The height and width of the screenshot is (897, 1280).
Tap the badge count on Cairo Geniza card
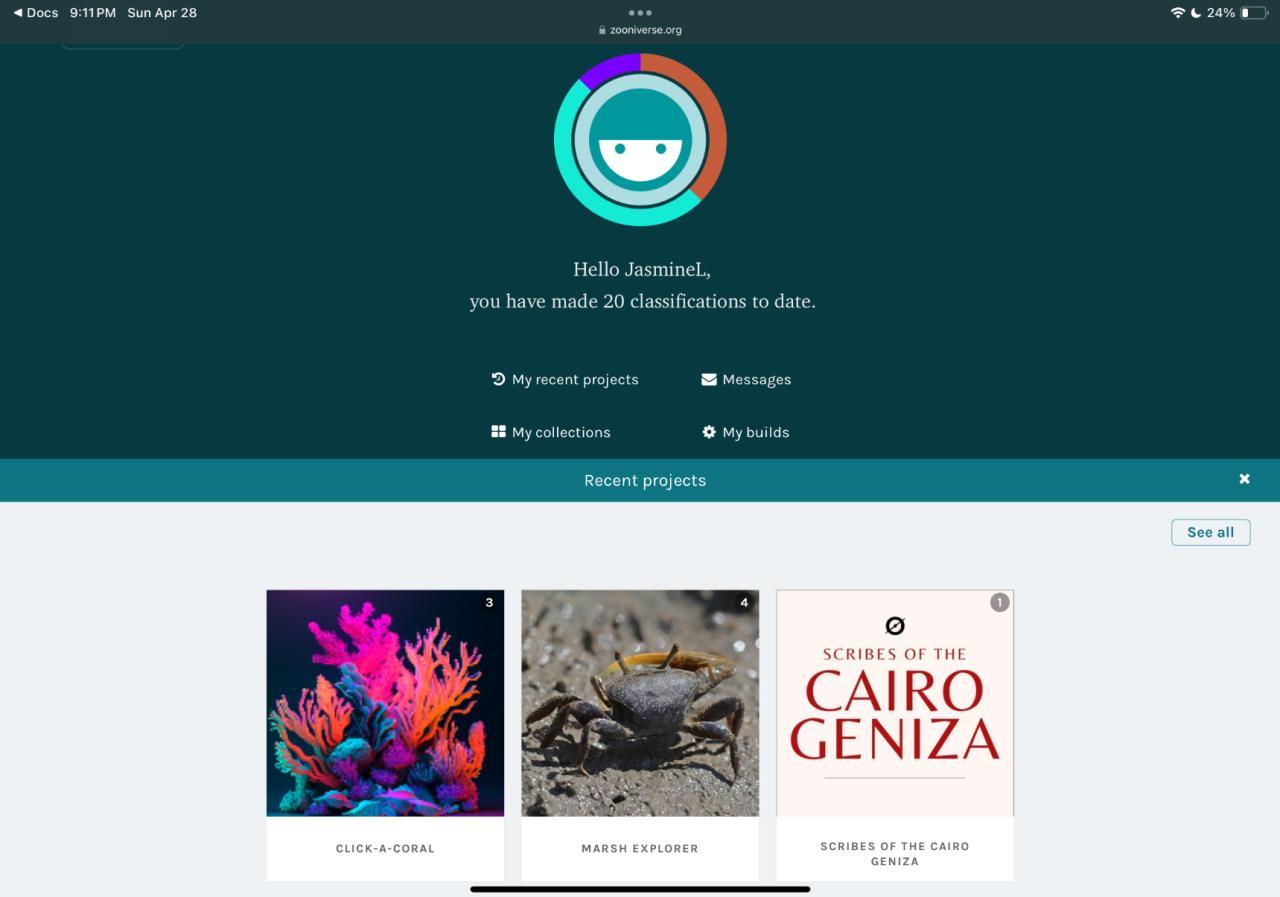pyautogui.click(x=999, y=602)
